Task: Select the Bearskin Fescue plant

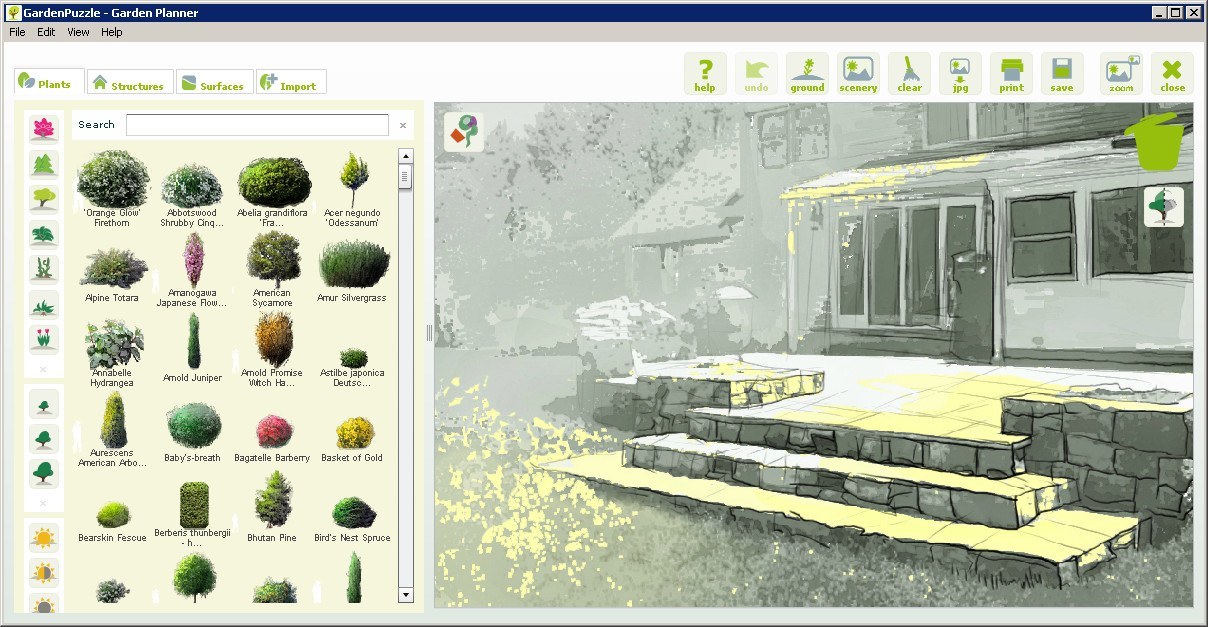Action: (x=112, y=522)
